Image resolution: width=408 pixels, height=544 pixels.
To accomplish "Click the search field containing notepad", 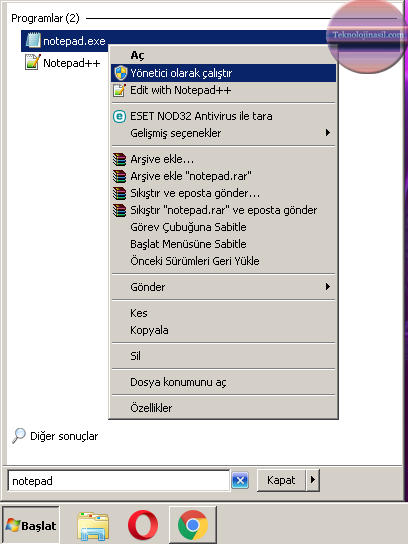I will point(119,481).
